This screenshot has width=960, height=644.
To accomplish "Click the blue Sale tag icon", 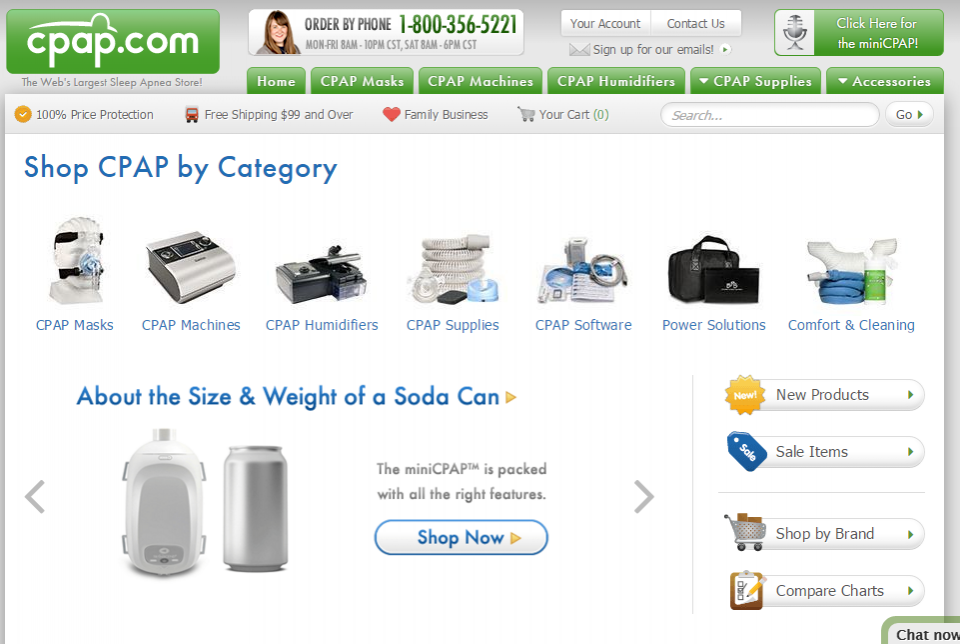I will pyautogui.click(x=745, y=451).
